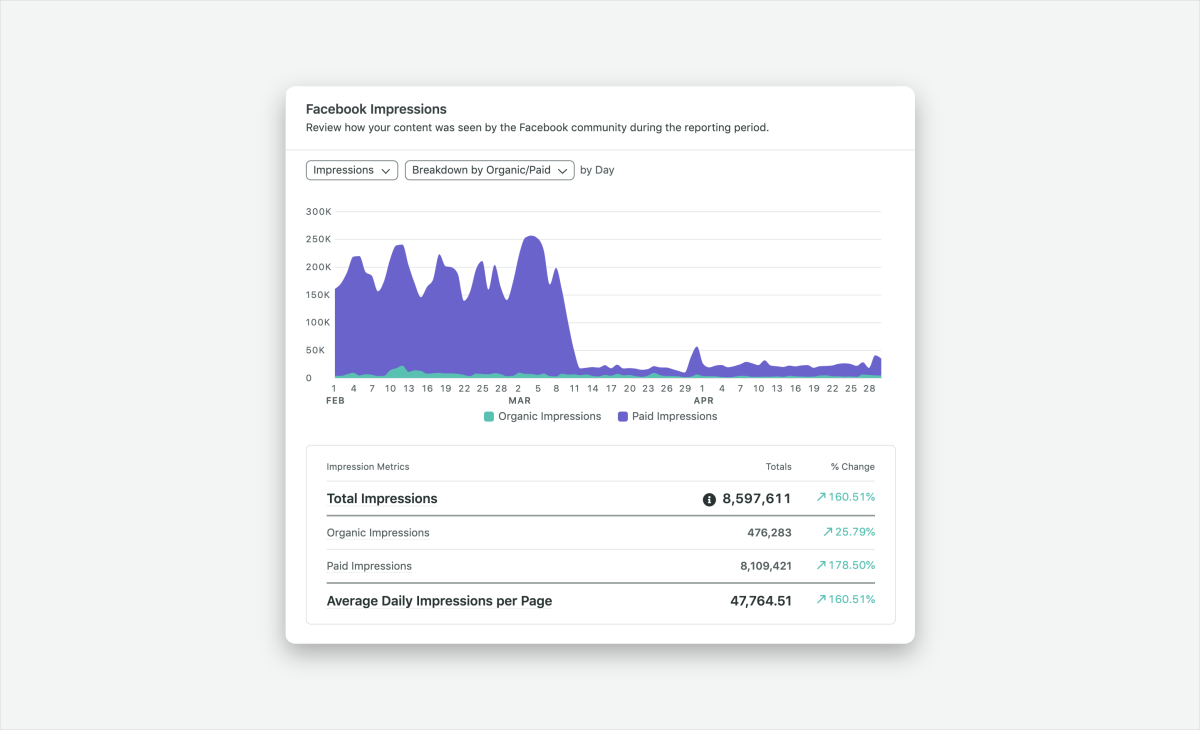Click the Paid Impressions table row label
1200x730 pixels.
point(369,566)
